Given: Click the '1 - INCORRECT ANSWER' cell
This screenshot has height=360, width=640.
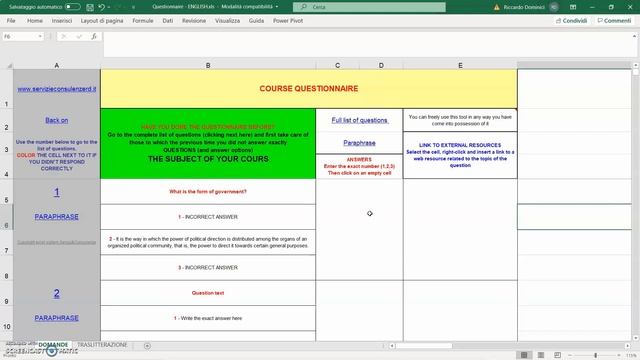Looking at the screenshot, I should pyautogui.click(x=208, y=217).
